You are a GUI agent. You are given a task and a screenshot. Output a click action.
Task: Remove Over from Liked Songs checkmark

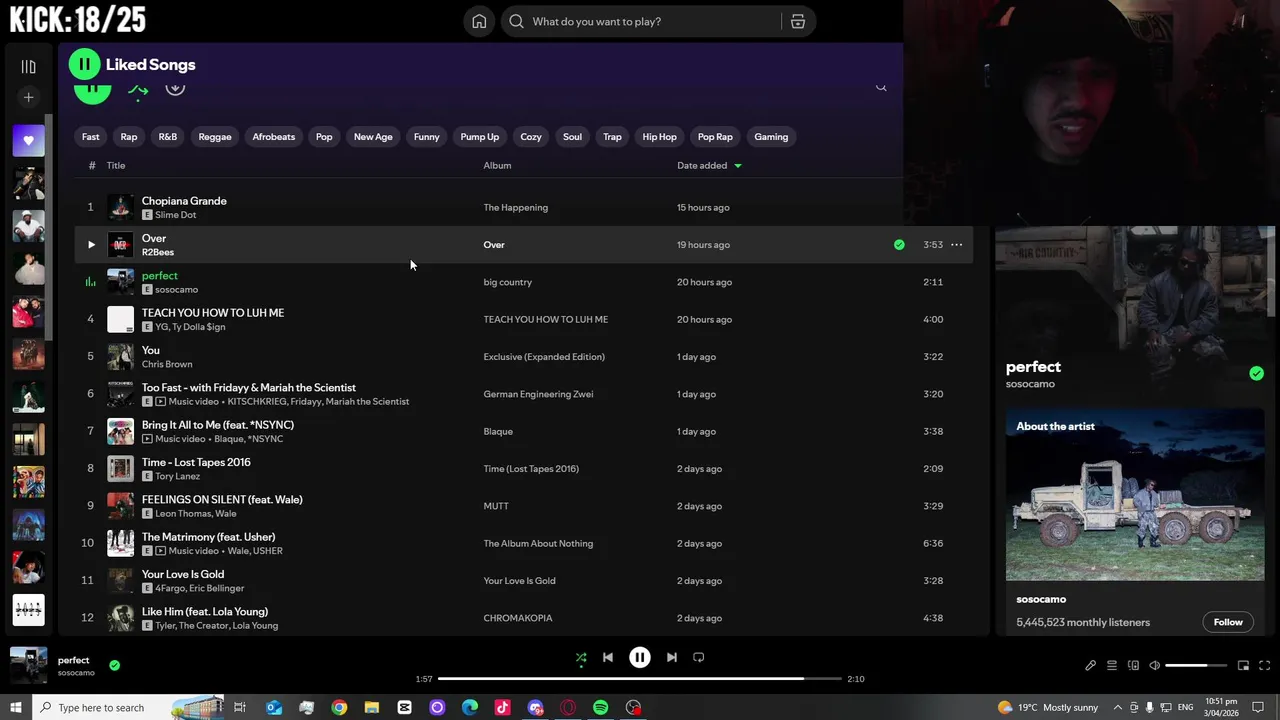(x=899, y=244)
